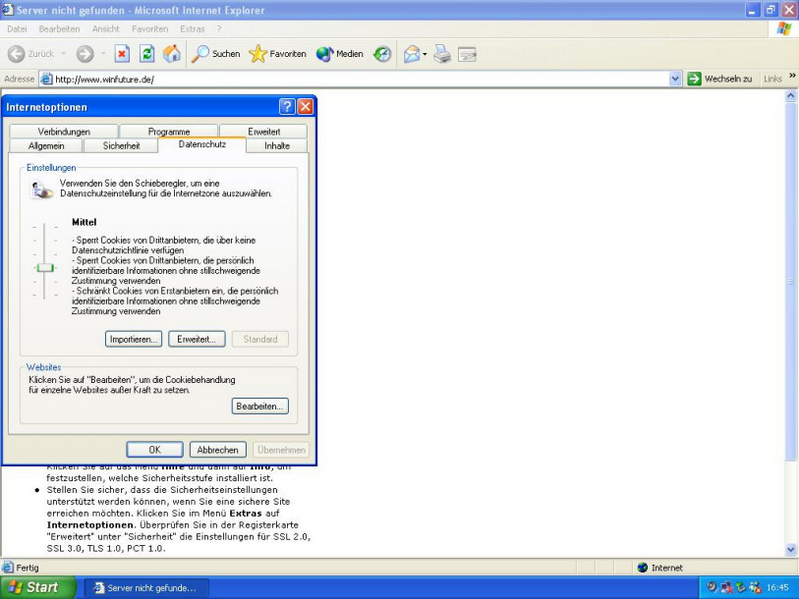Open Back button history dropdown arrow
The height and width of the screenshot is (599, 799).
pyautogui.click(x=63, y=54)
